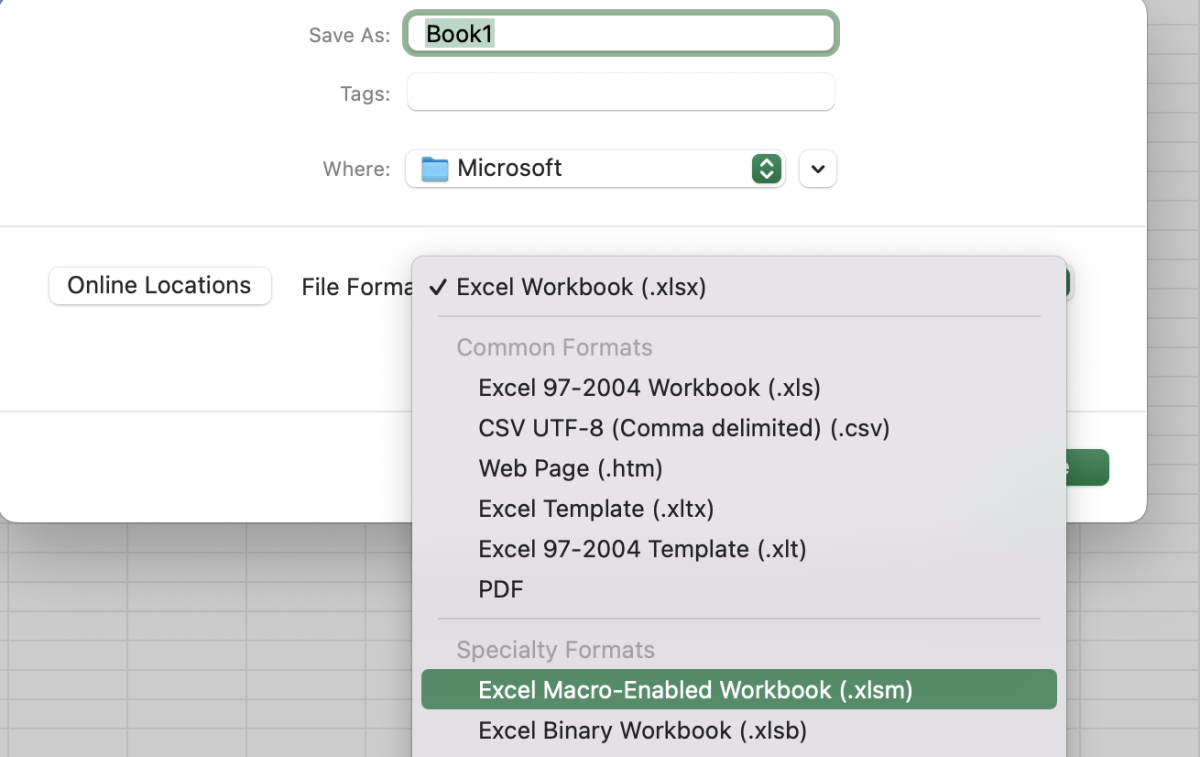Choose PDF from the format list
Screen dimensions: 1200x757
click(x=501, y=590)
